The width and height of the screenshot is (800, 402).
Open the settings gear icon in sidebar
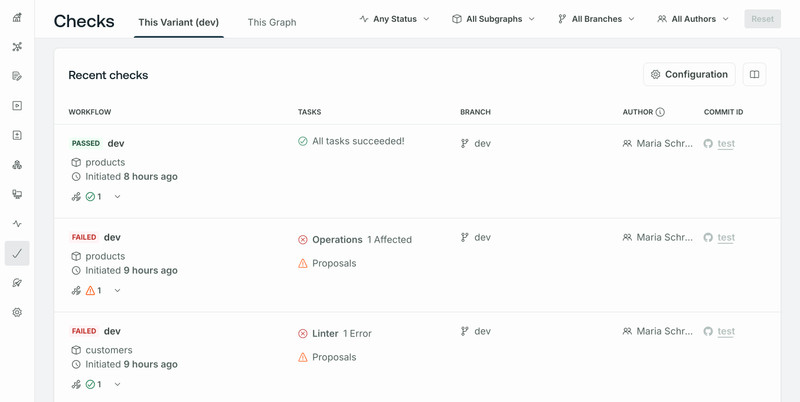pyautogui.click(x=17, y=312)
